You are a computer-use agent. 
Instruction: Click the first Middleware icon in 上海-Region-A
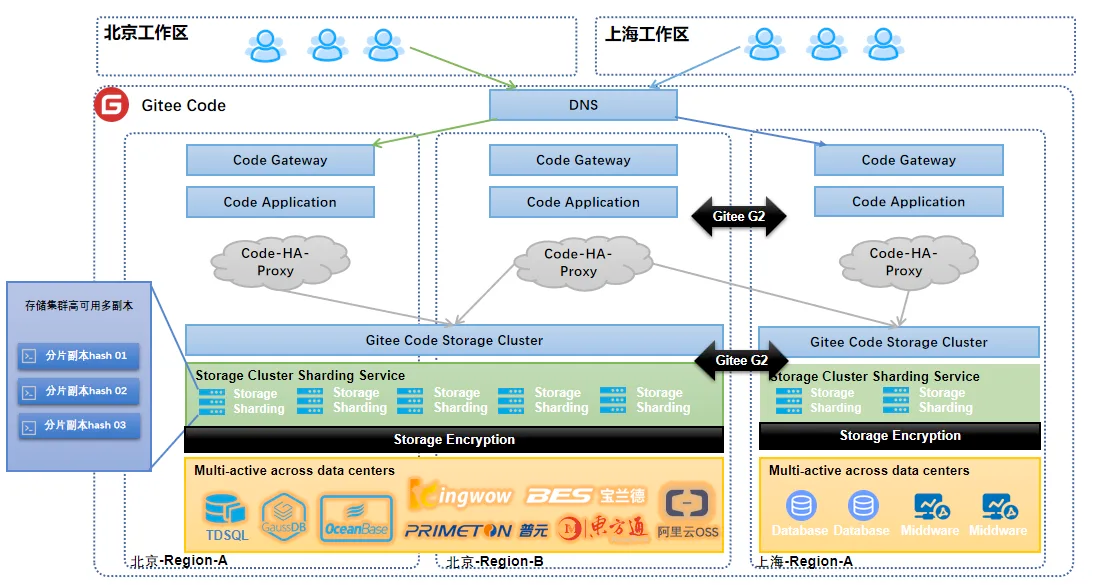coord(931,507)
